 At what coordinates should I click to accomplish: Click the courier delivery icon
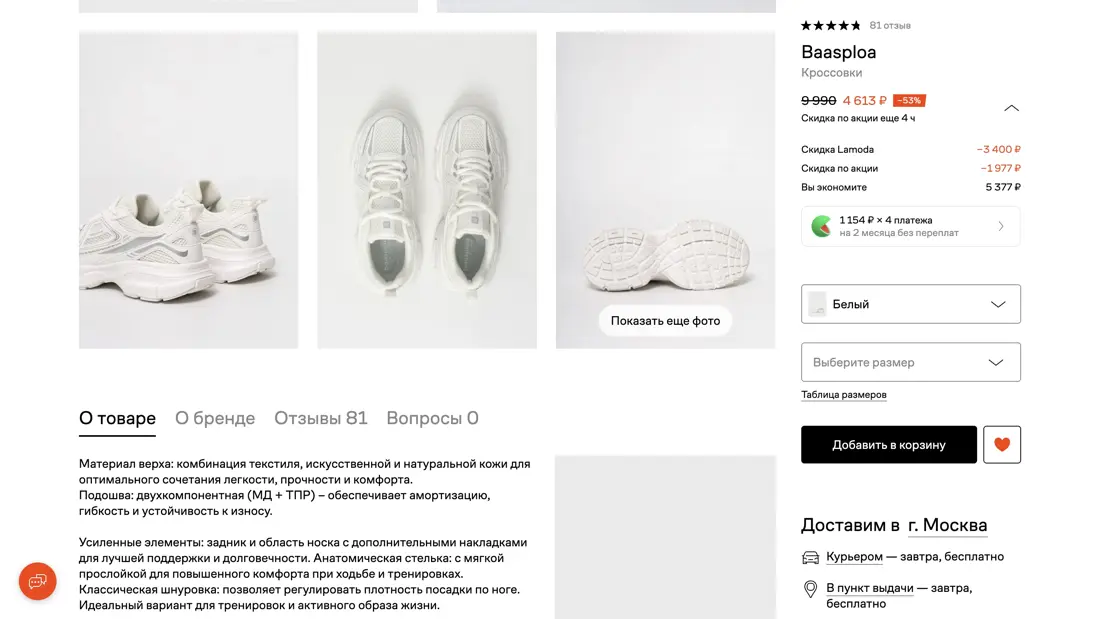pyautogui.click(x=809, y=556)
